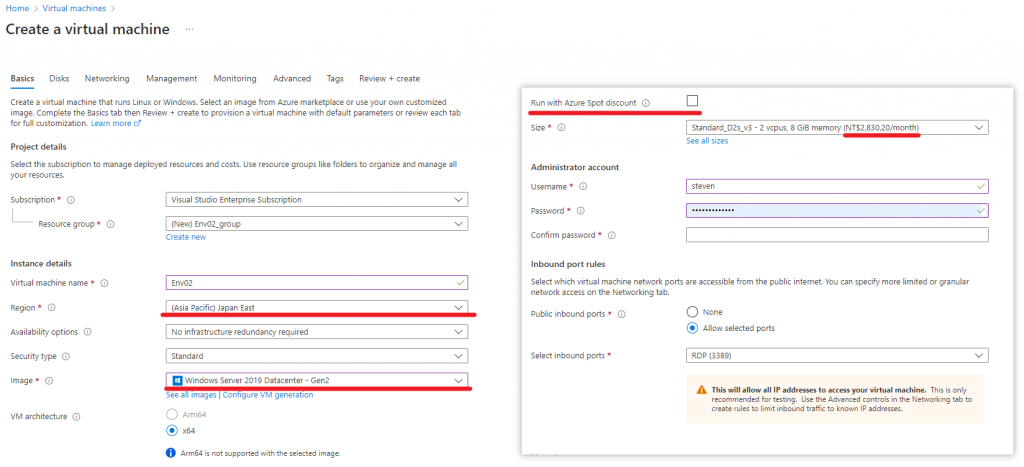
Task: Open the Security type dropdown
Action: [317, 357]
